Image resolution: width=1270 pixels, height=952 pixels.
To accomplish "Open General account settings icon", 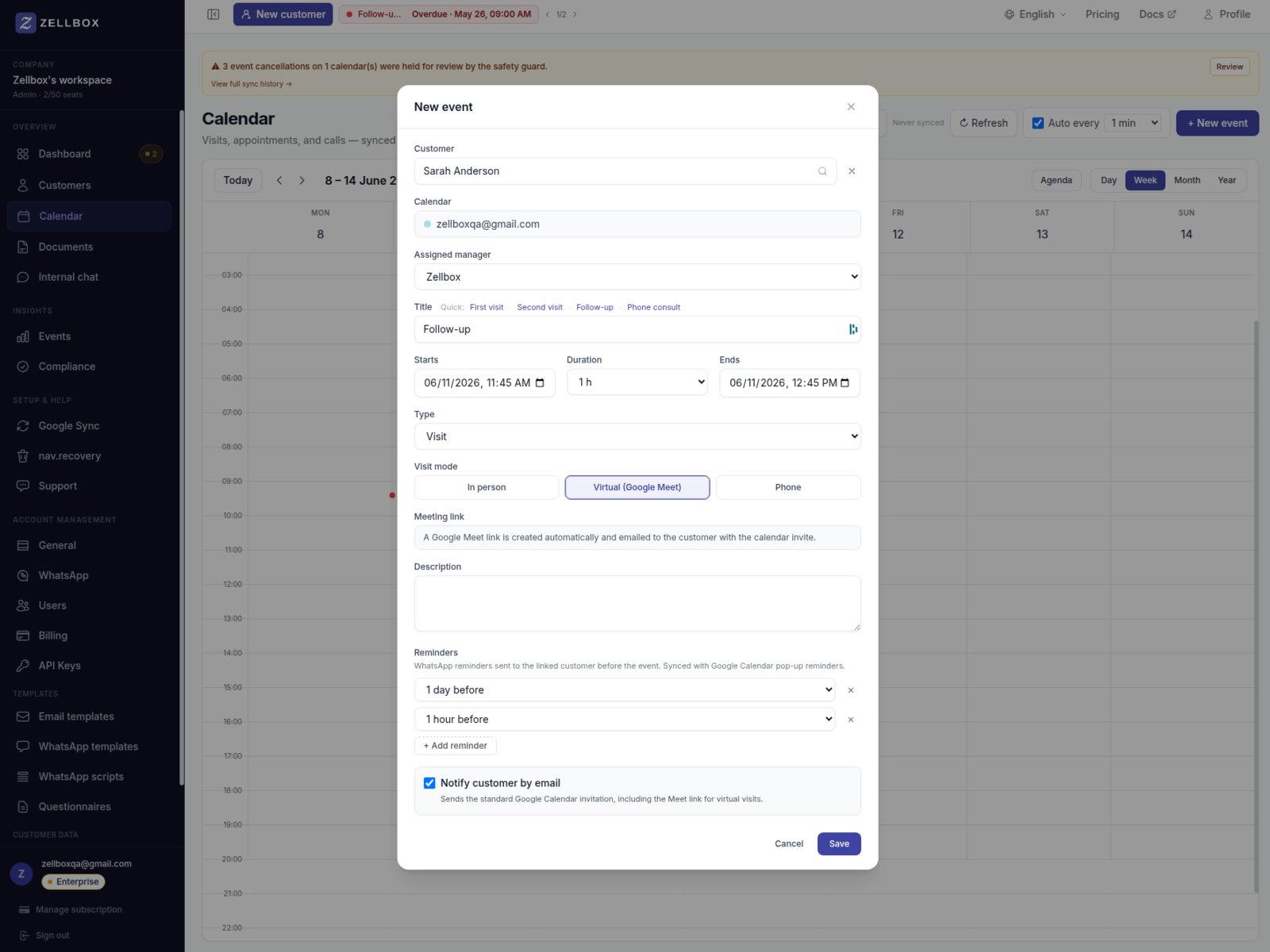I will coord(23,545).
